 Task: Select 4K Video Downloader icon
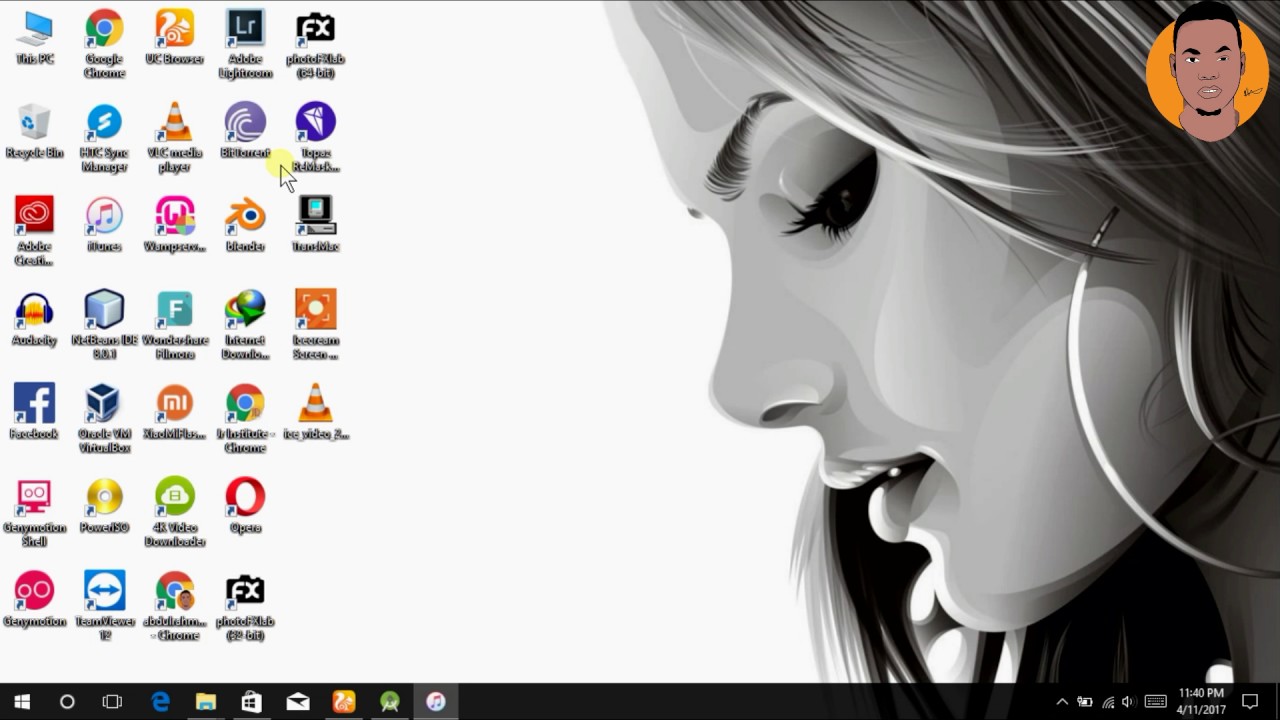click(175, 513)
